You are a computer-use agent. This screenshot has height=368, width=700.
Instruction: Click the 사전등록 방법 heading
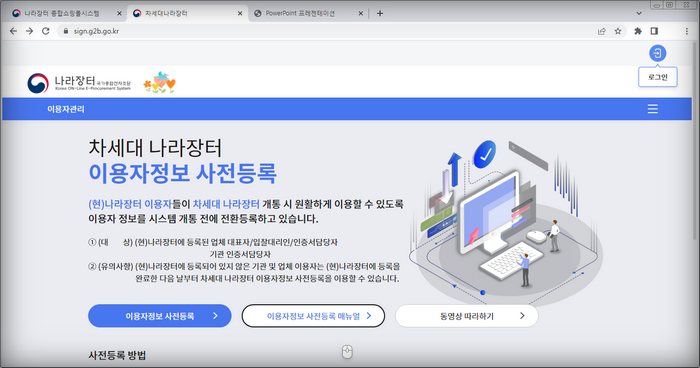coord(117,355)
